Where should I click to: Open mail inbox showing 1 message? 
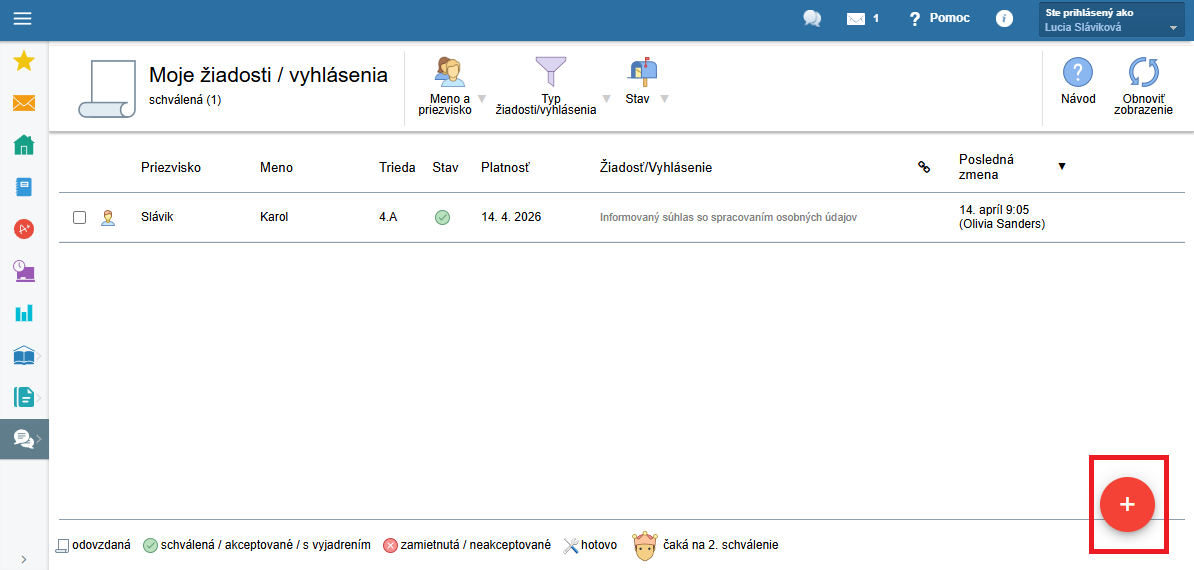[862, 19]
